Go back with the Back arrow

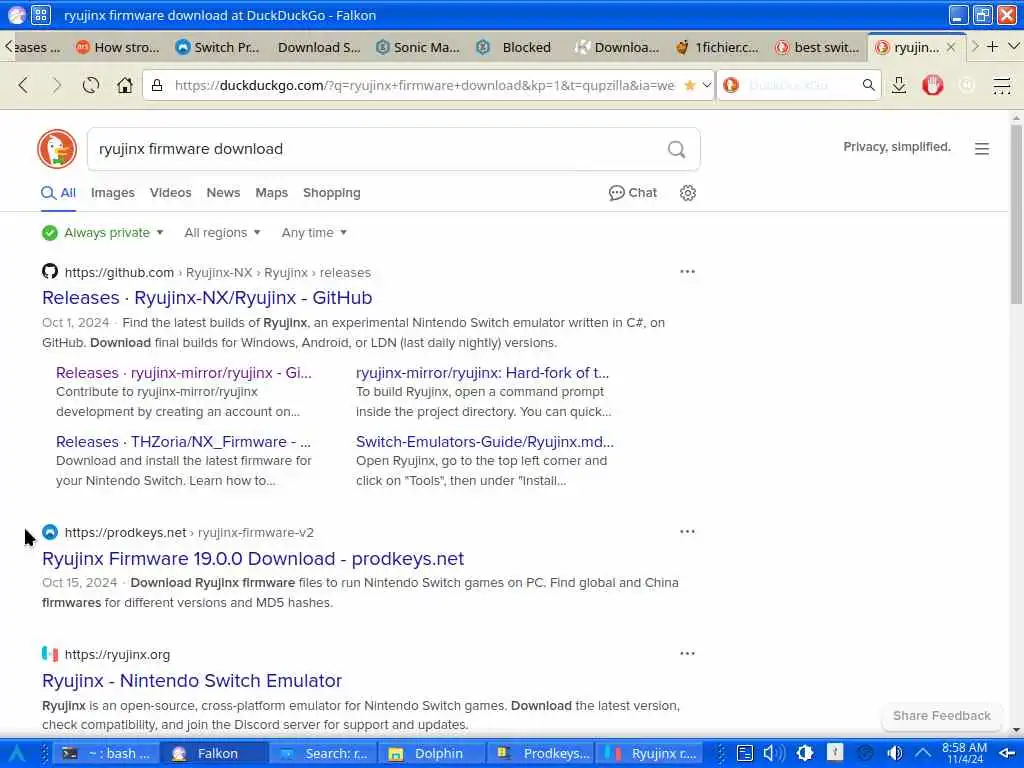pyautogui.click(x=24, y=85)
